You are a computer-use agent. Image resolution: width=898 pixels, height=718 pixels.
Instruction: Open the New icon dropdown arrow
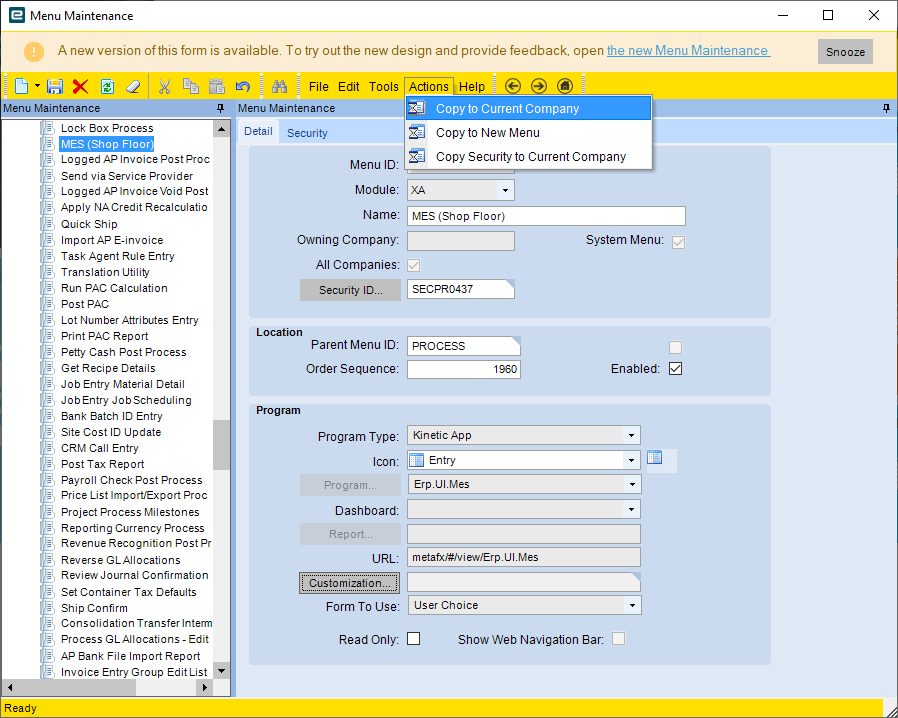(37, 86)
